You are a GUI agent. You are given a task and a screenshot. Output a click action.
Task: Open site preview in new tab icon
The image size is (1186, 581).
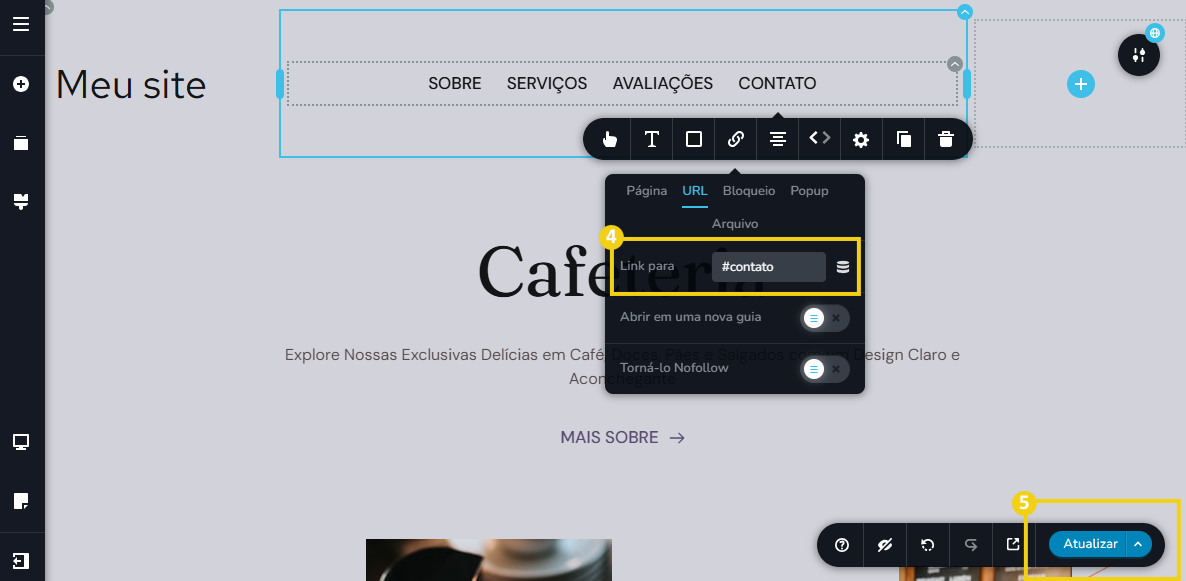click(1012, 545)
